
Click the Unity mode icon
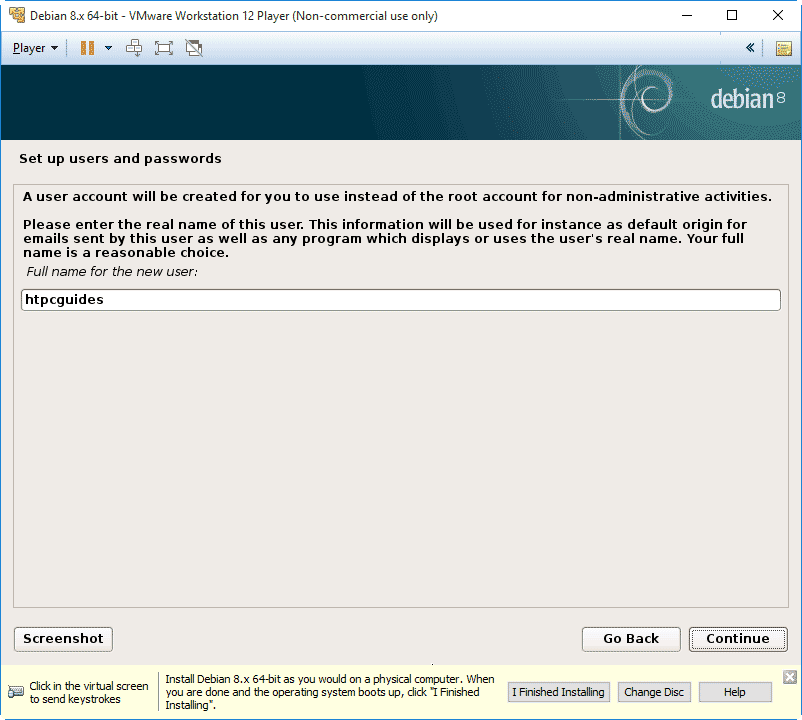point(194,48)
